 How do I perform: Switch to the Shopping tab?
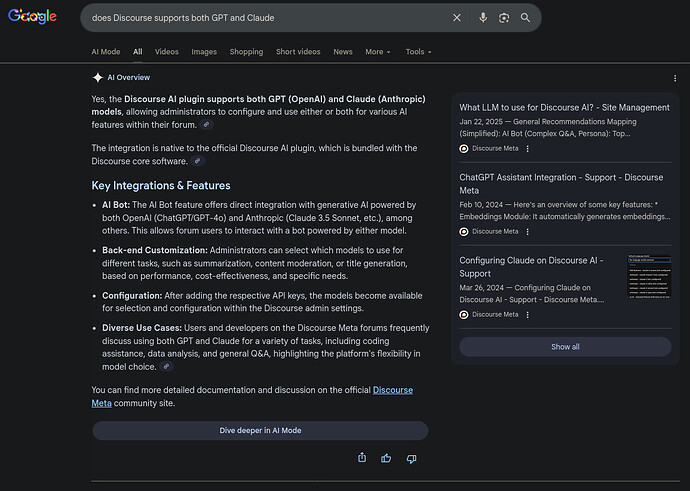(x=246, y=51)
